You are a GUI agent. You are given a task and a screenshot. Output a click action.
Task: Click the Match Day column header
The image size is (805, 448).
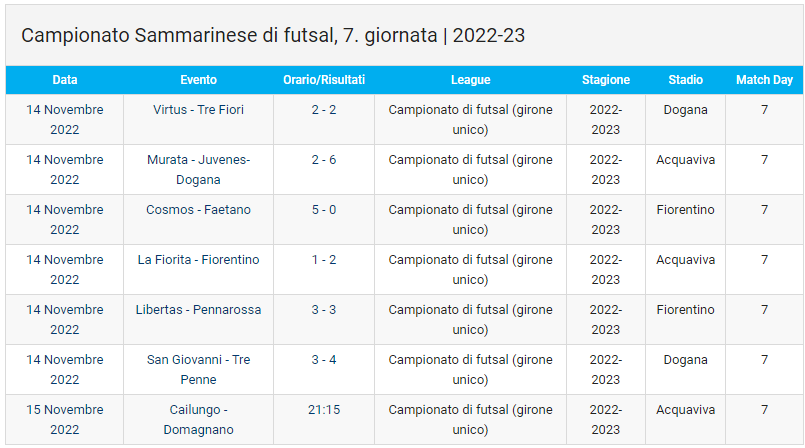coord(764,80)
